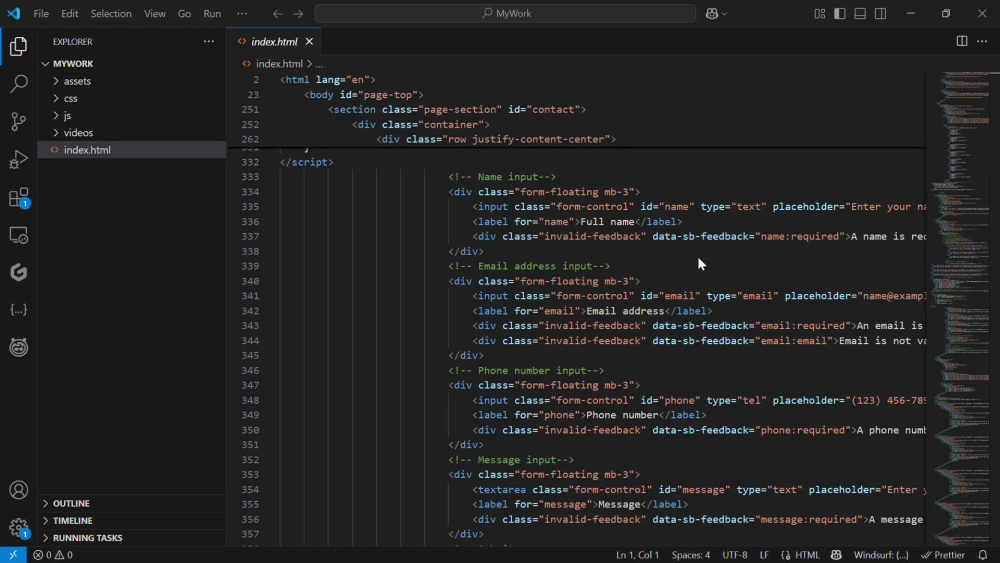This screenshot has height=563, width=1000.
Task: Click the Phone number input comment line
Action: coord(526,370)
